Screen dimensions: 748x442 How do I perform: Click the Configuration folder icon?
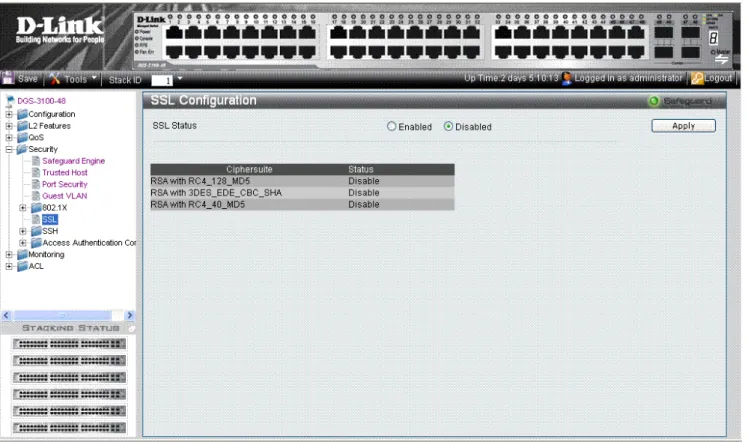[22, 114]
